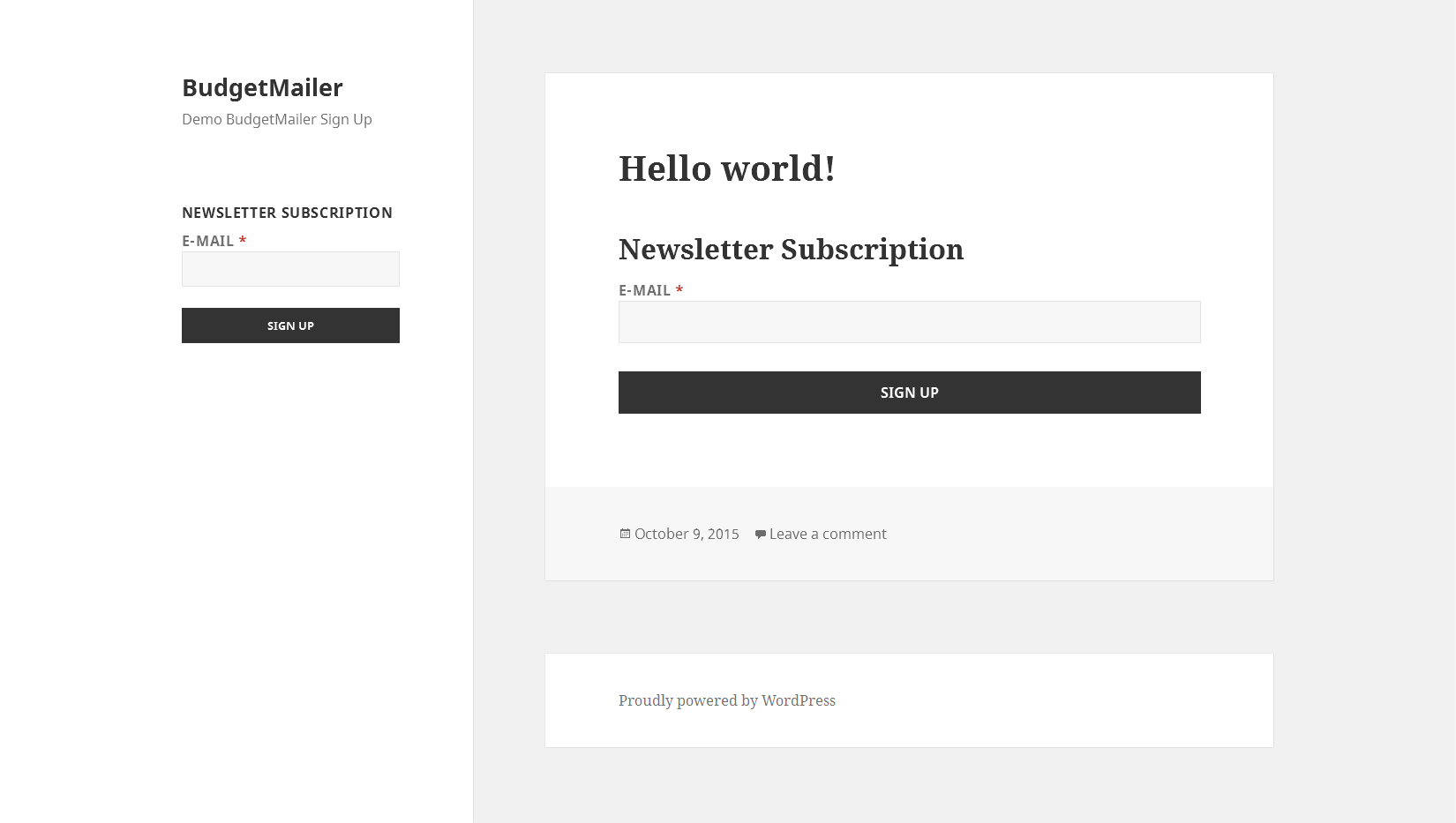
Task: Click the red asterisk beside main E-MAIL label
Action: tap(679, 290)
